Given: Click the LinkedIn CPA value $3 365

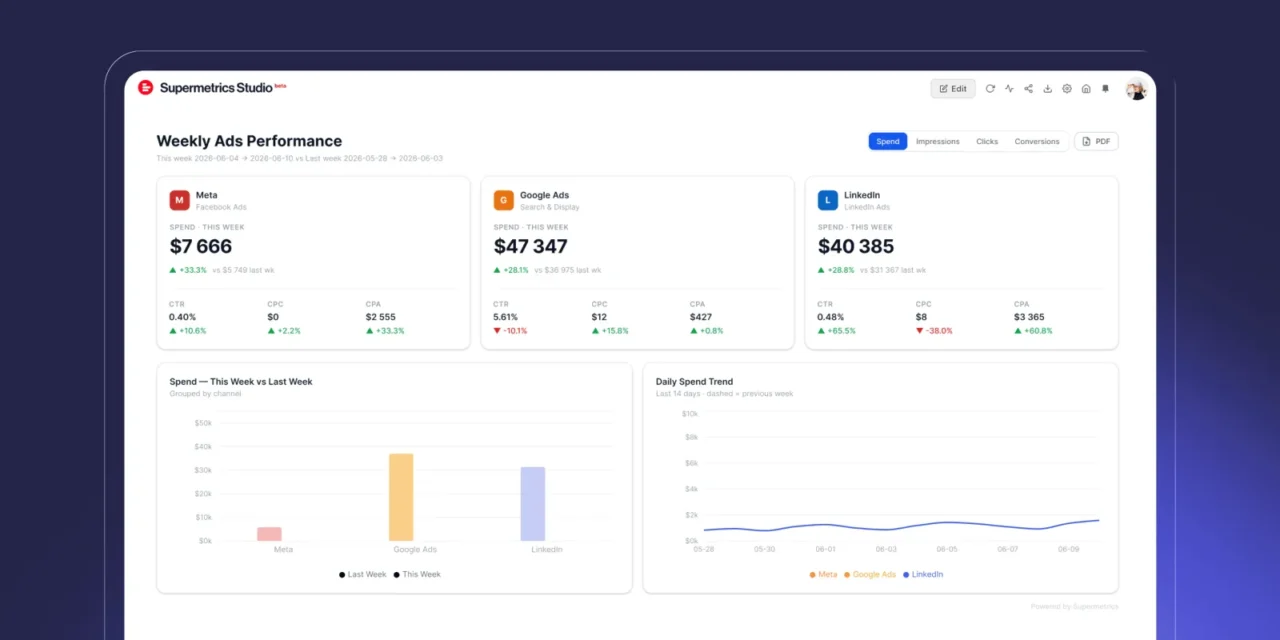Looking at the screenshot, I should (x=1030, y=317).
